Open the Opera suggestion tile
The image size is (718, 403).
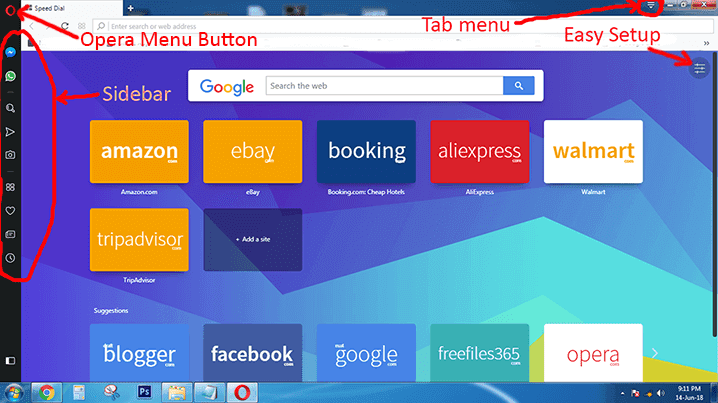coord(593,353)
